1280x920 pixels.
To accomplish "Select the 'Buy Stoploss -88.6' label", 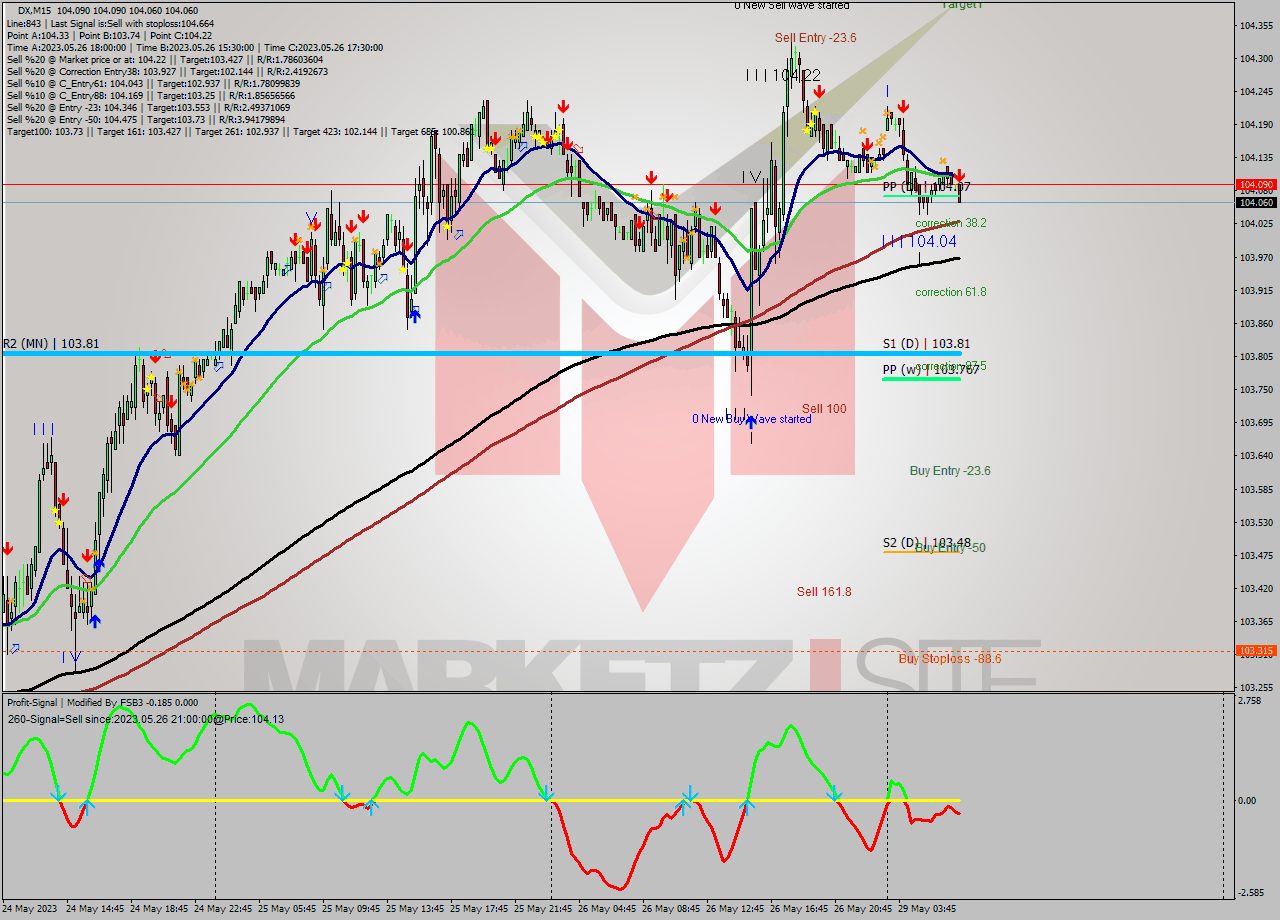I will coord(950,659).
